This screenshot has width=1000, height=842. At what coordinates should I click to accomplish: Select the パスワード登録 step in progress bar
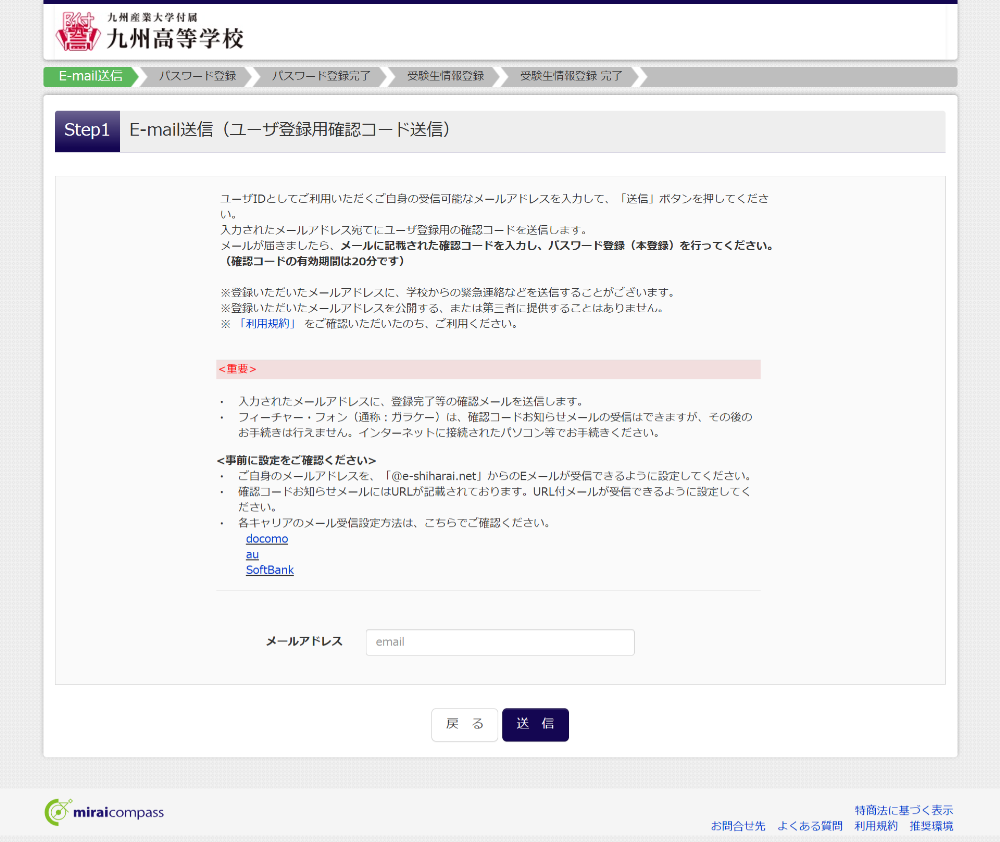pos(197,76)
